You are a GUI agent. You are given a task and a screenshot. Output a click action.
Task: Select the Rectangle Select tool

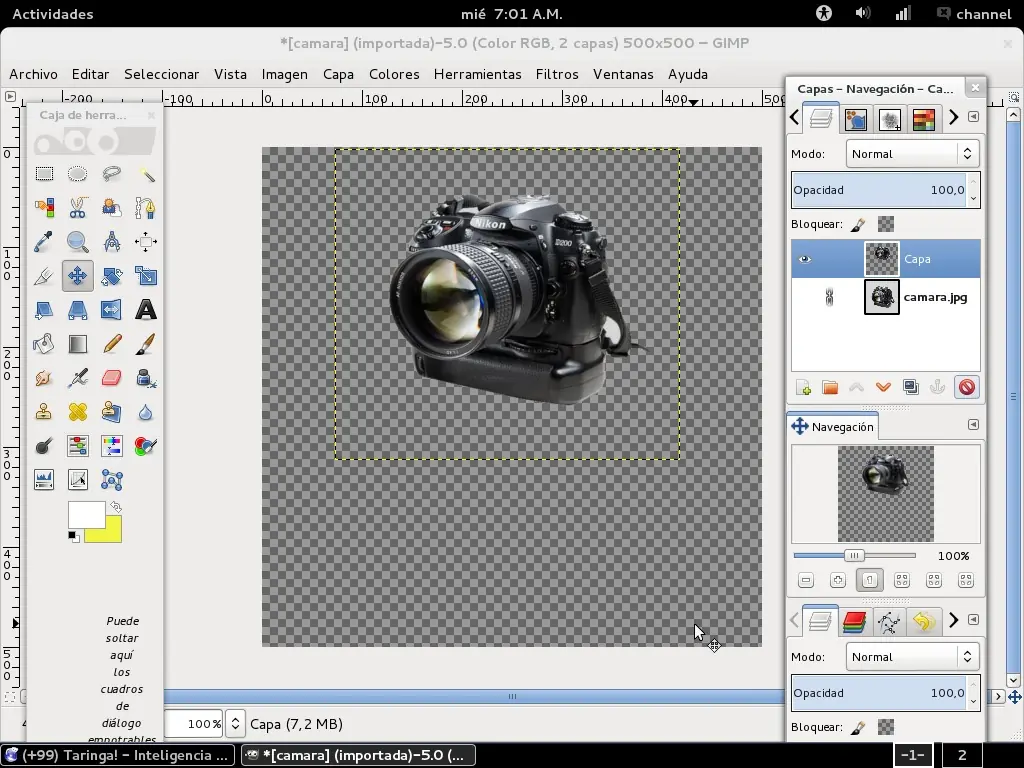coord(44,174)
